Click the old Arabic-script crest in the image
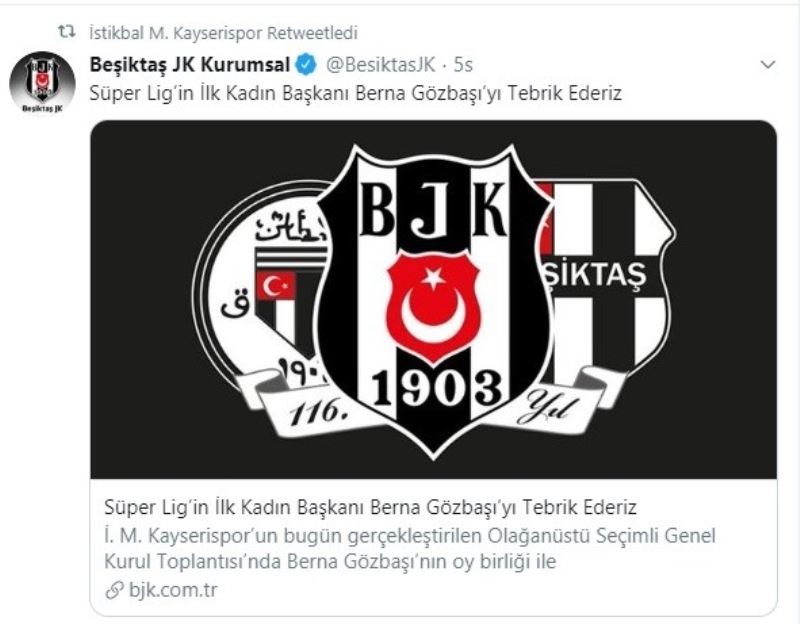The image size is (800, 624). tap(260, 286)
